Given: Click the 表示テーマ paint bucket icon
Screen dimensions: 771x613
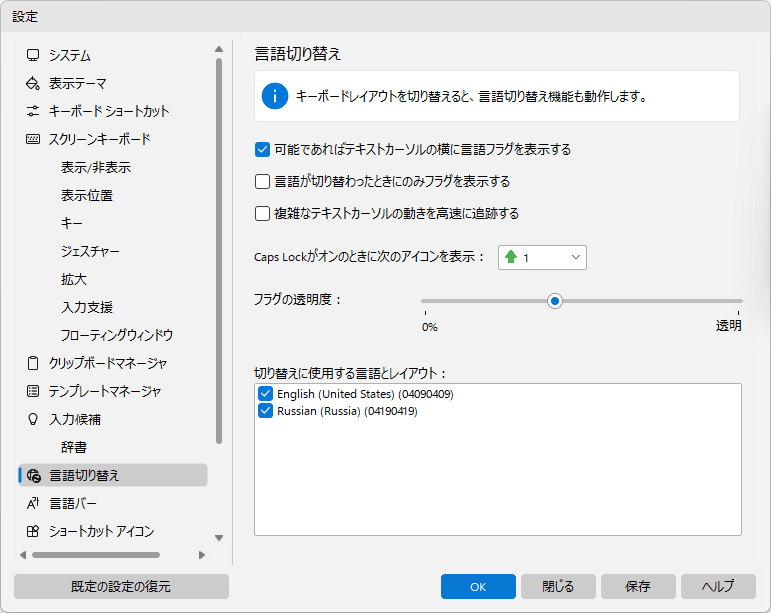Looking at the screenshot, I should [x=33, y=83].
